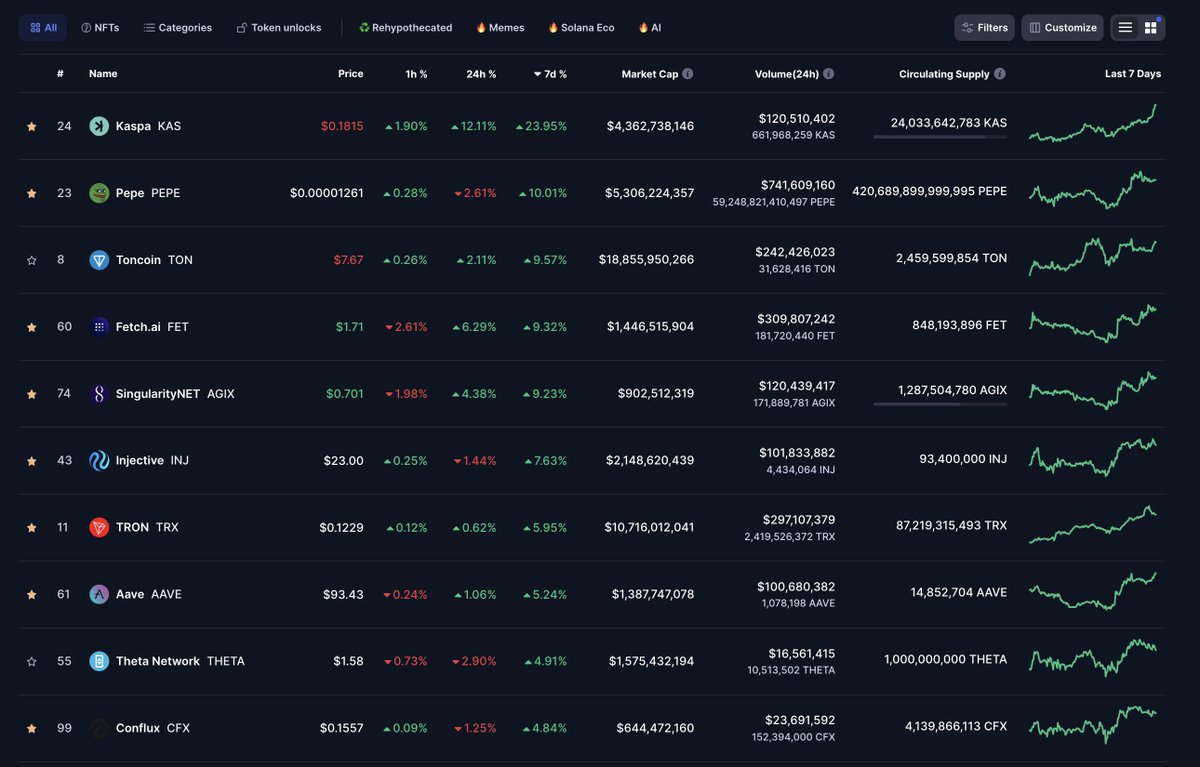Screen dimensions: 1200x767
Task: Click the Filters button
Action: click(x=984, y=27)
